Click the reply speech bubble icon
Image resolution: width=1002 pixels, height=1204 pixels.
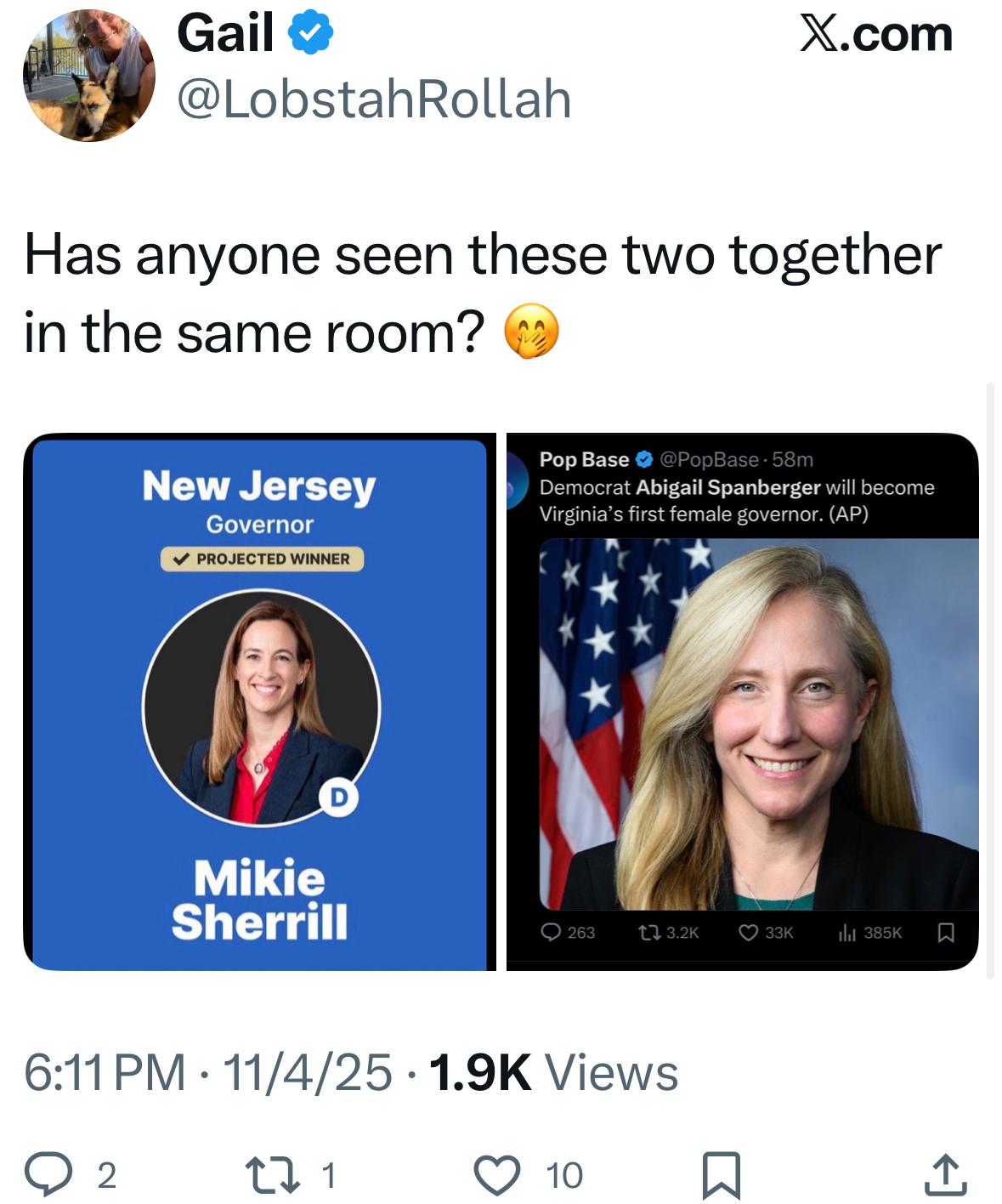50,1174
